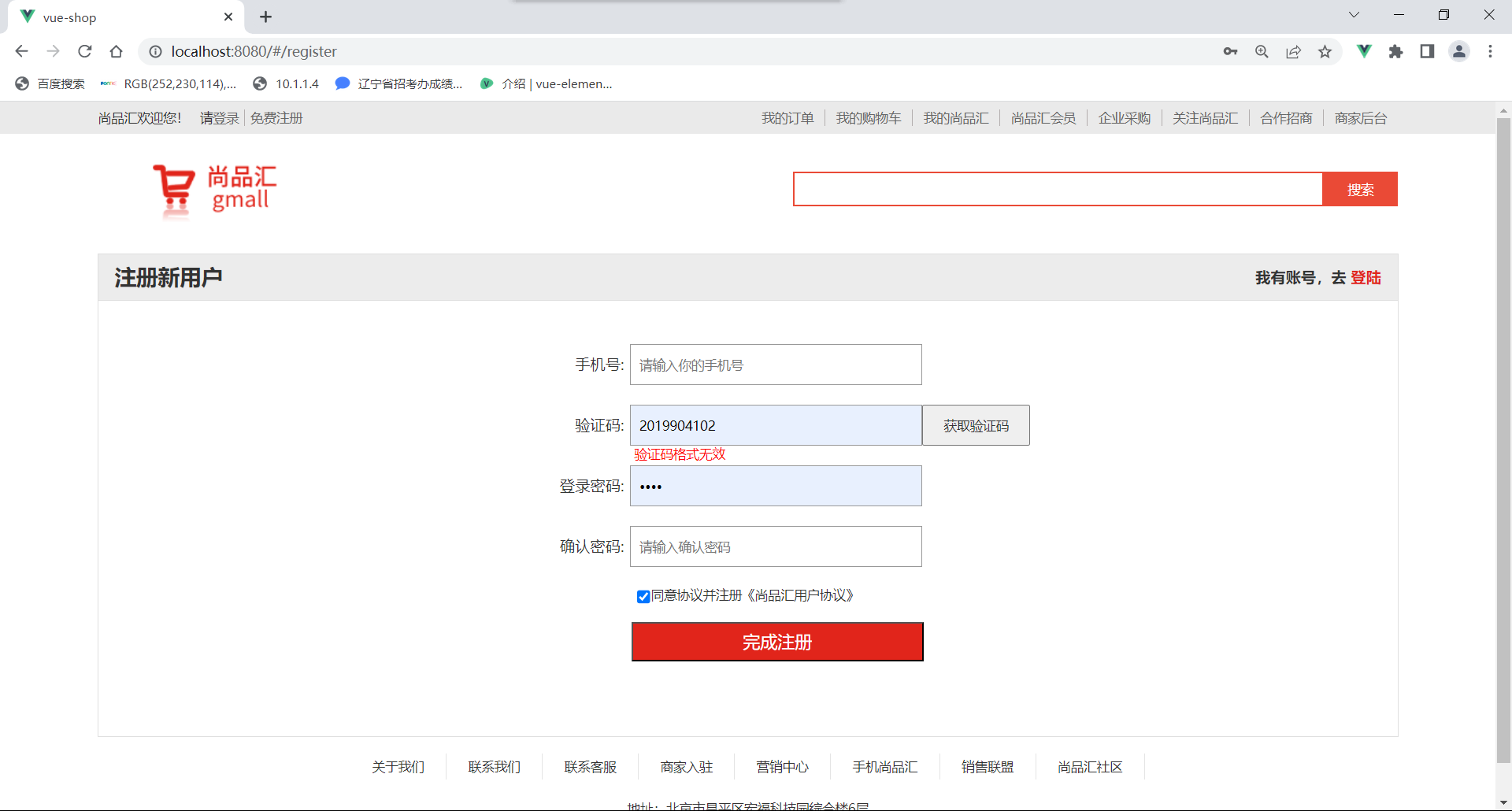The image size is (1512, 811).
Task: Open 我的订单 in top navigation
Action: (787, 118)
